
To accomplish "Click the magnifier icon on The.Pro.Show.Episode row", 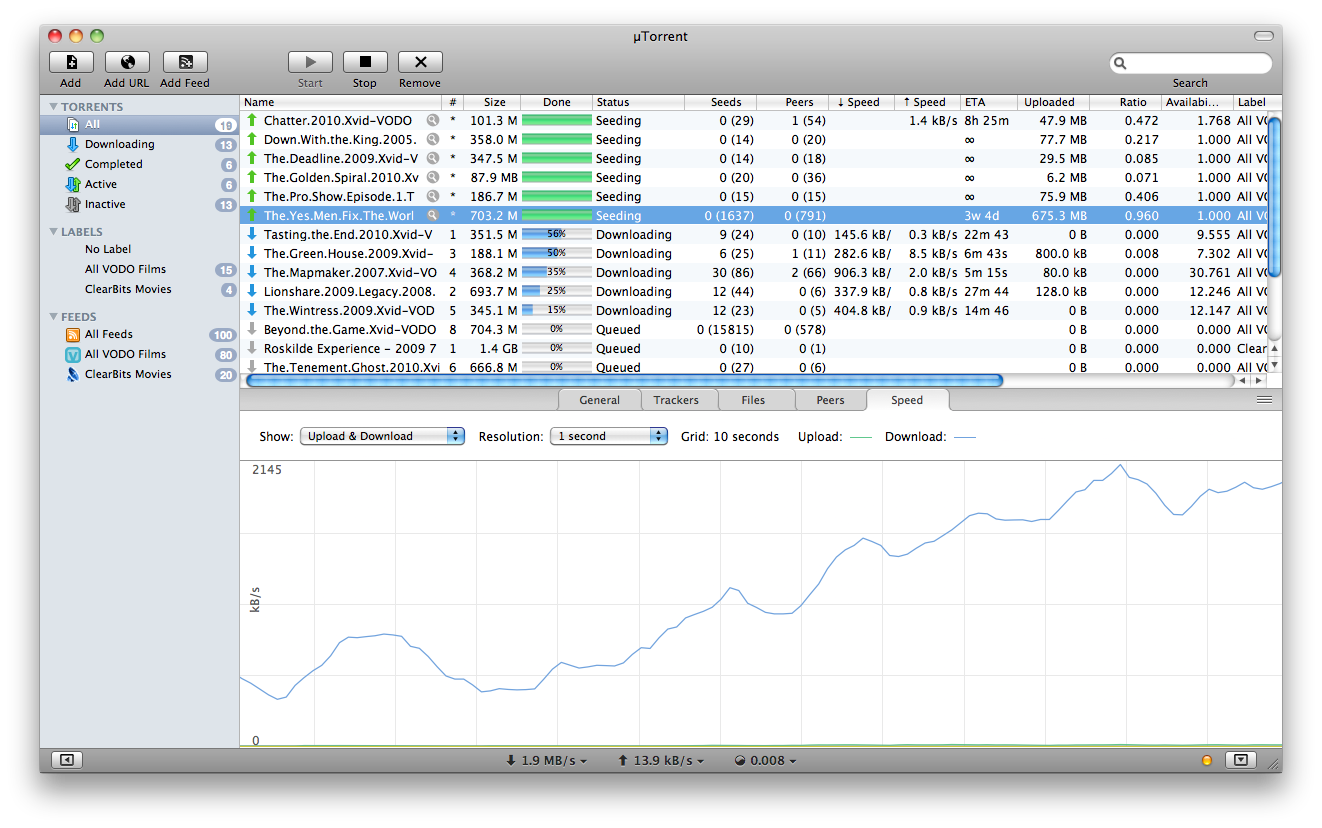I will 433,197.
